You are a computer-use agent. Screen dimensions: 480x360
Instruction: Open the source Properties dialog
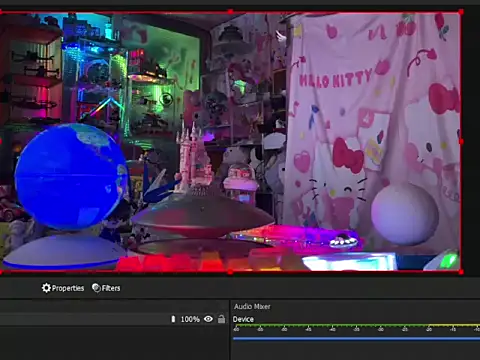63,288
